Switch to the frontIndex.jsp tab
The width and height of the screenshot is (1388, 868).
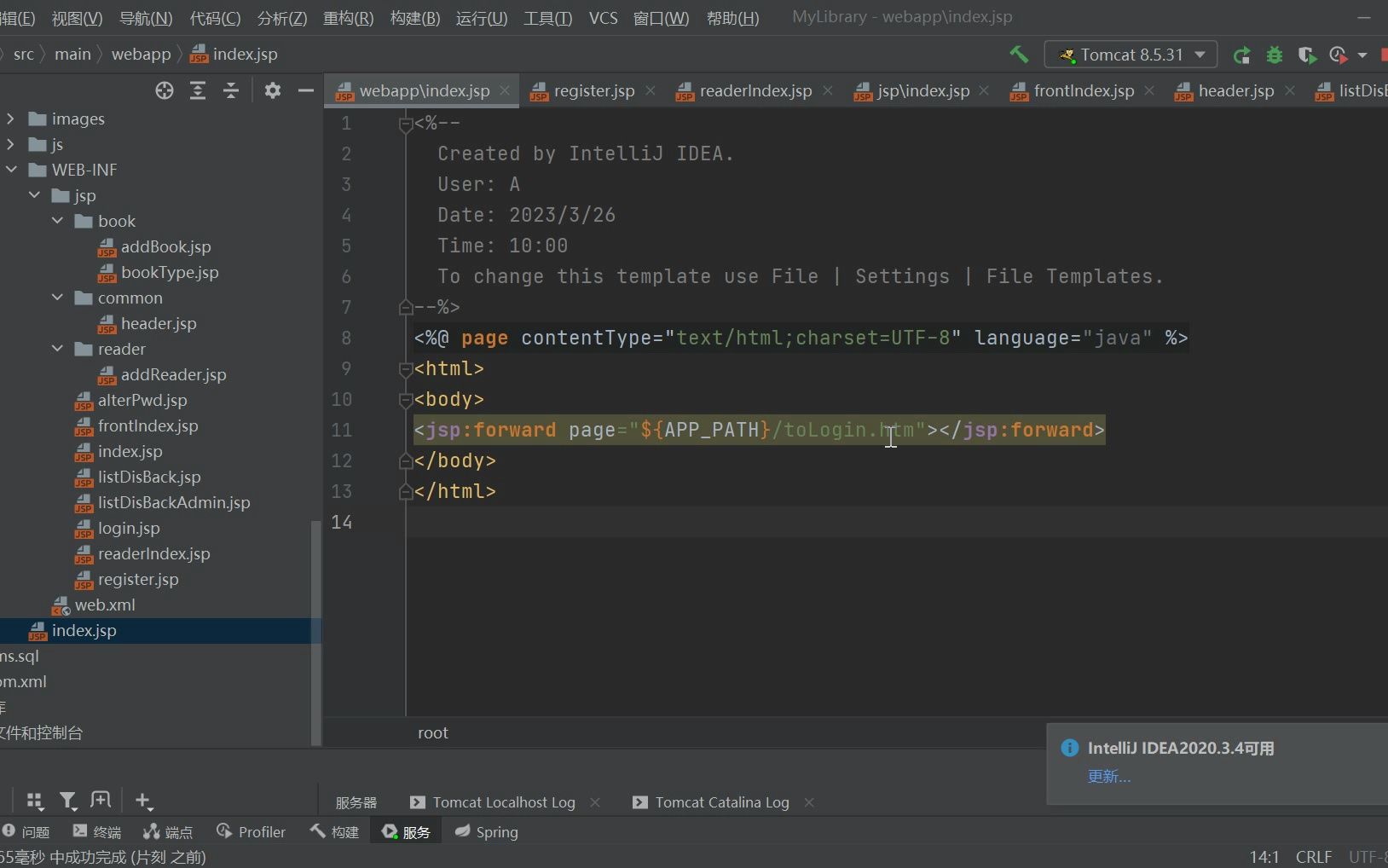[x=1084, y=90]
